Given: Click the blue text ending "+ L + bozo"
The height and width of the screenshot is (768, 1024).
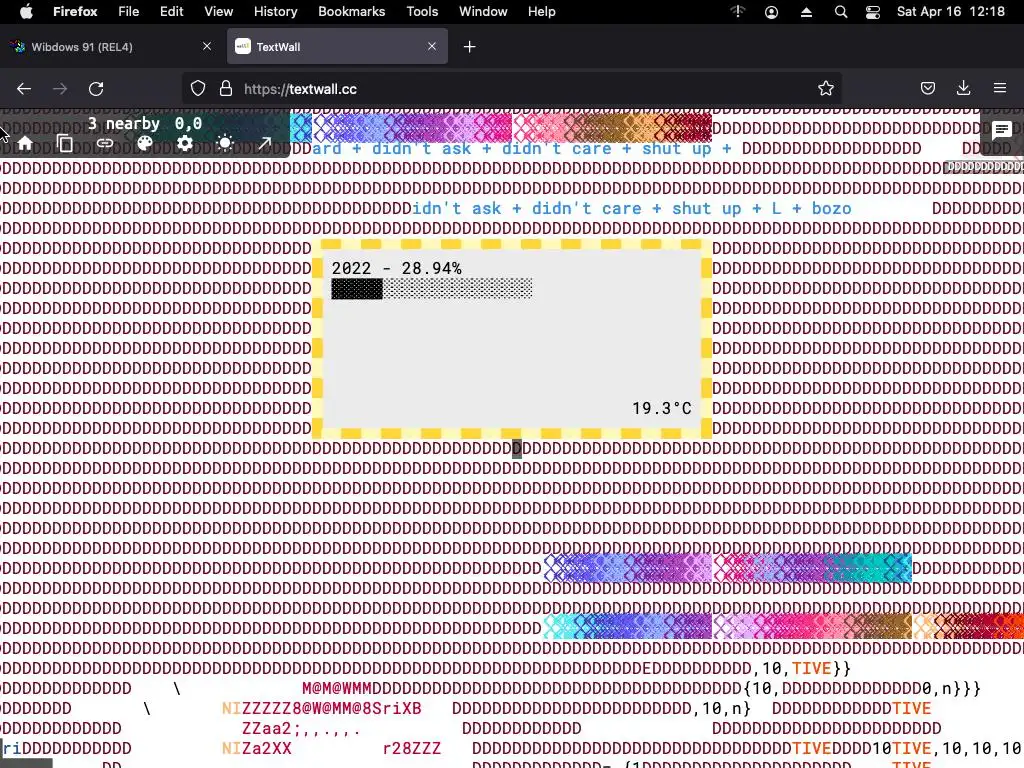Looking at the screenshot, I should coord(632,209).
